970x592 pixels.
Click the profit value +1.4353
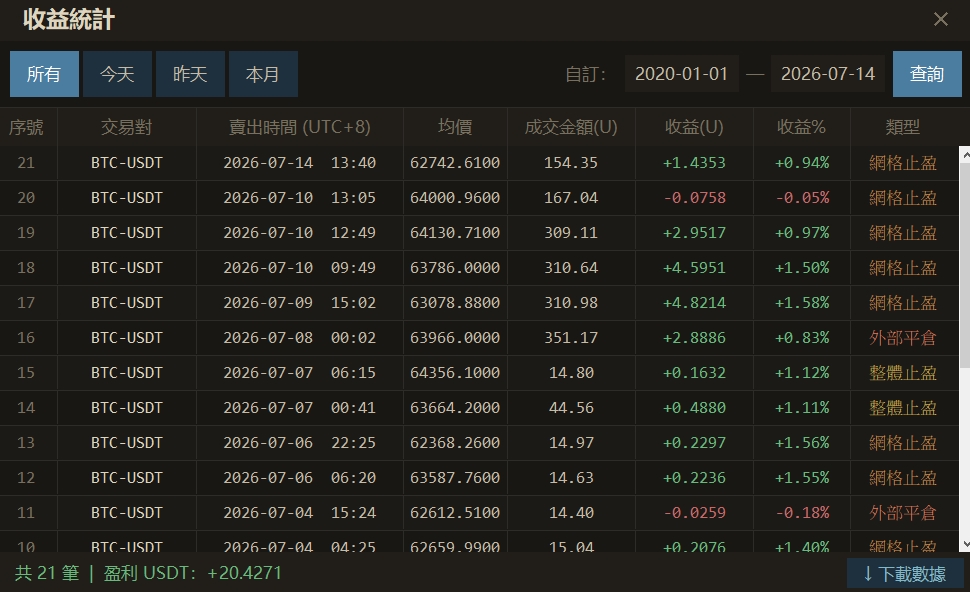coord(694,163)
